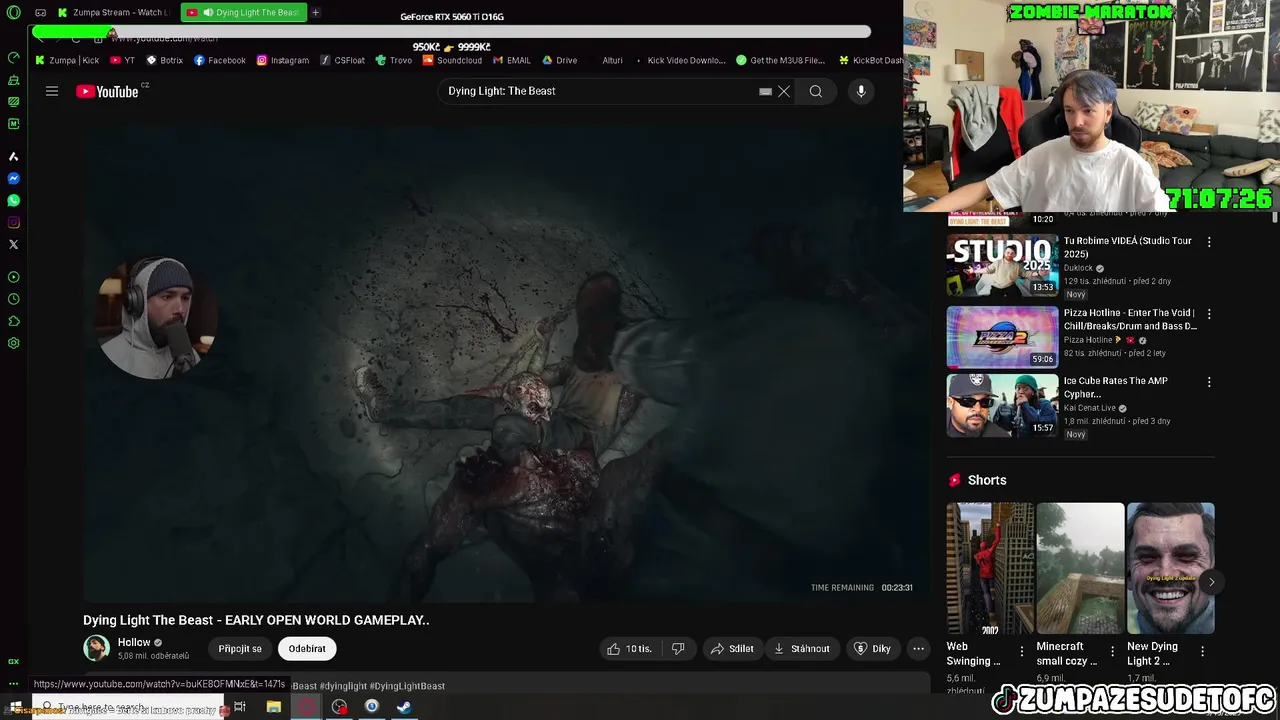Open Hollow's channel avatar
Image resolution: width=1280 pixels, height=720 pixels.
click(x=96, y=648)
